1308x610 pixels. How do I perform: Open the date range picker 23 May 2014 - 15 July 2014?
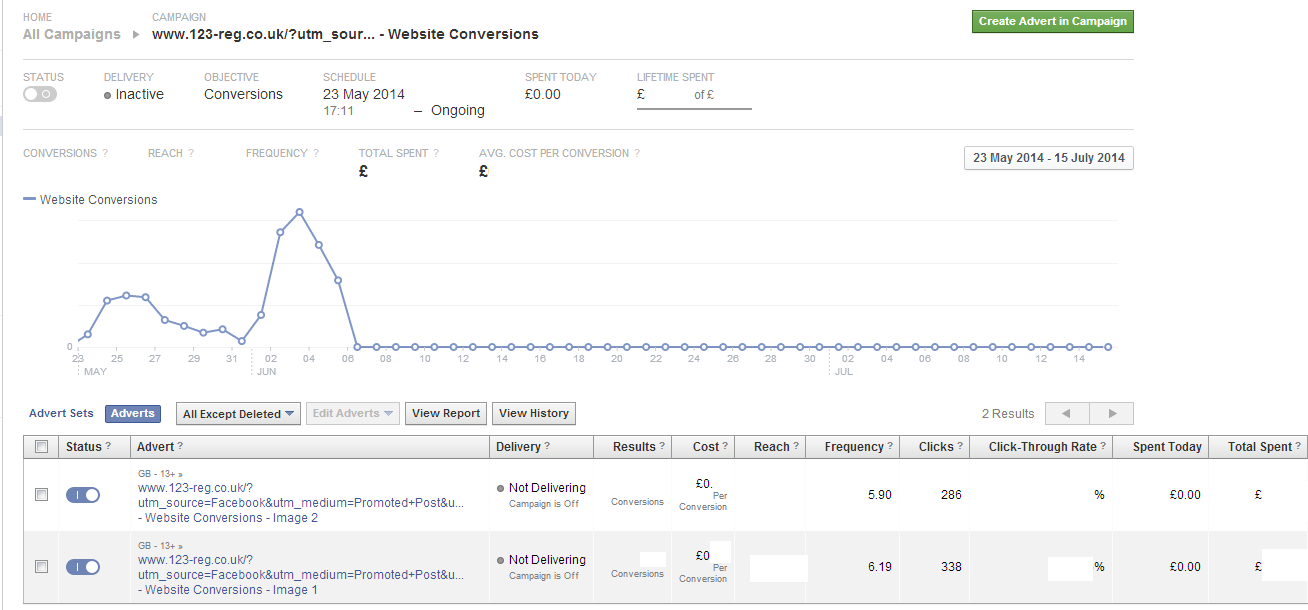[x=1049, y=158]
